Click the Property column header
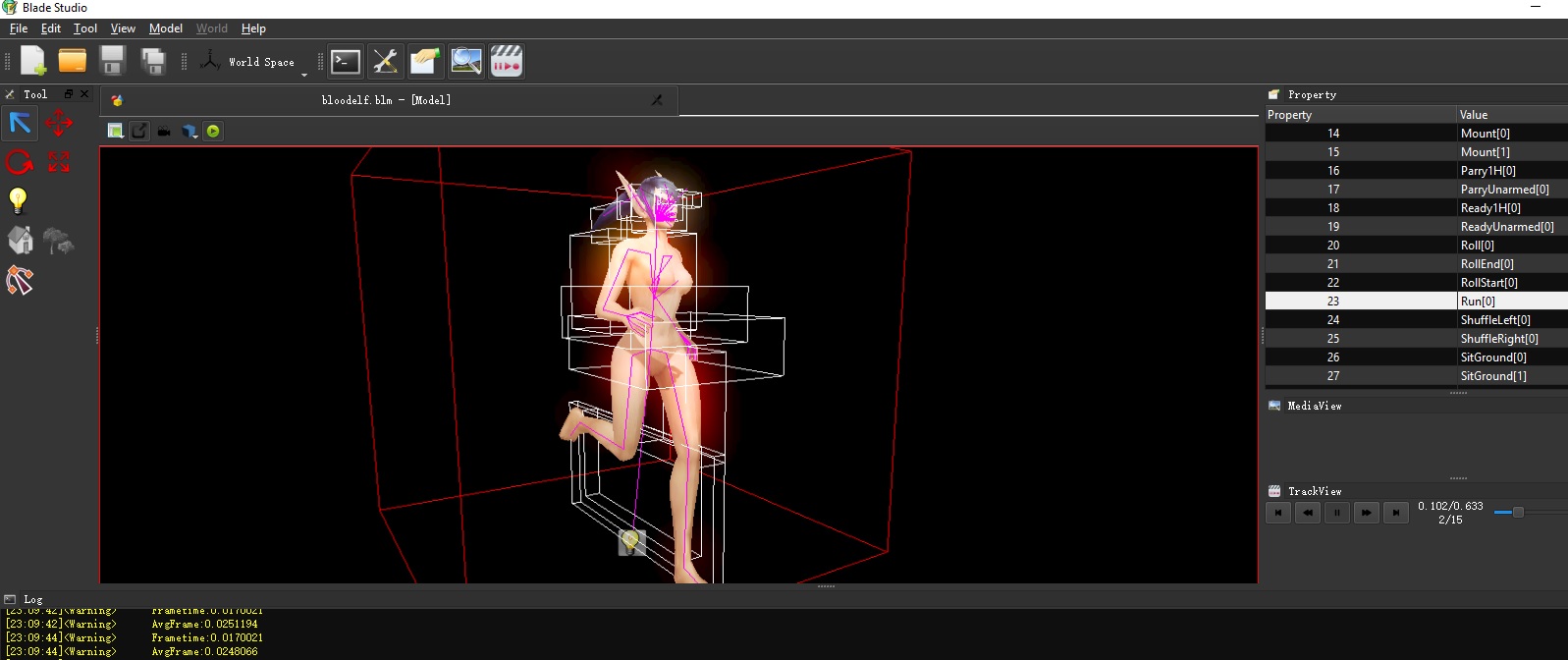Image resolution: width=1568 pixels, height=660 pixels. pyautogui.click(x=1361, y=115)
